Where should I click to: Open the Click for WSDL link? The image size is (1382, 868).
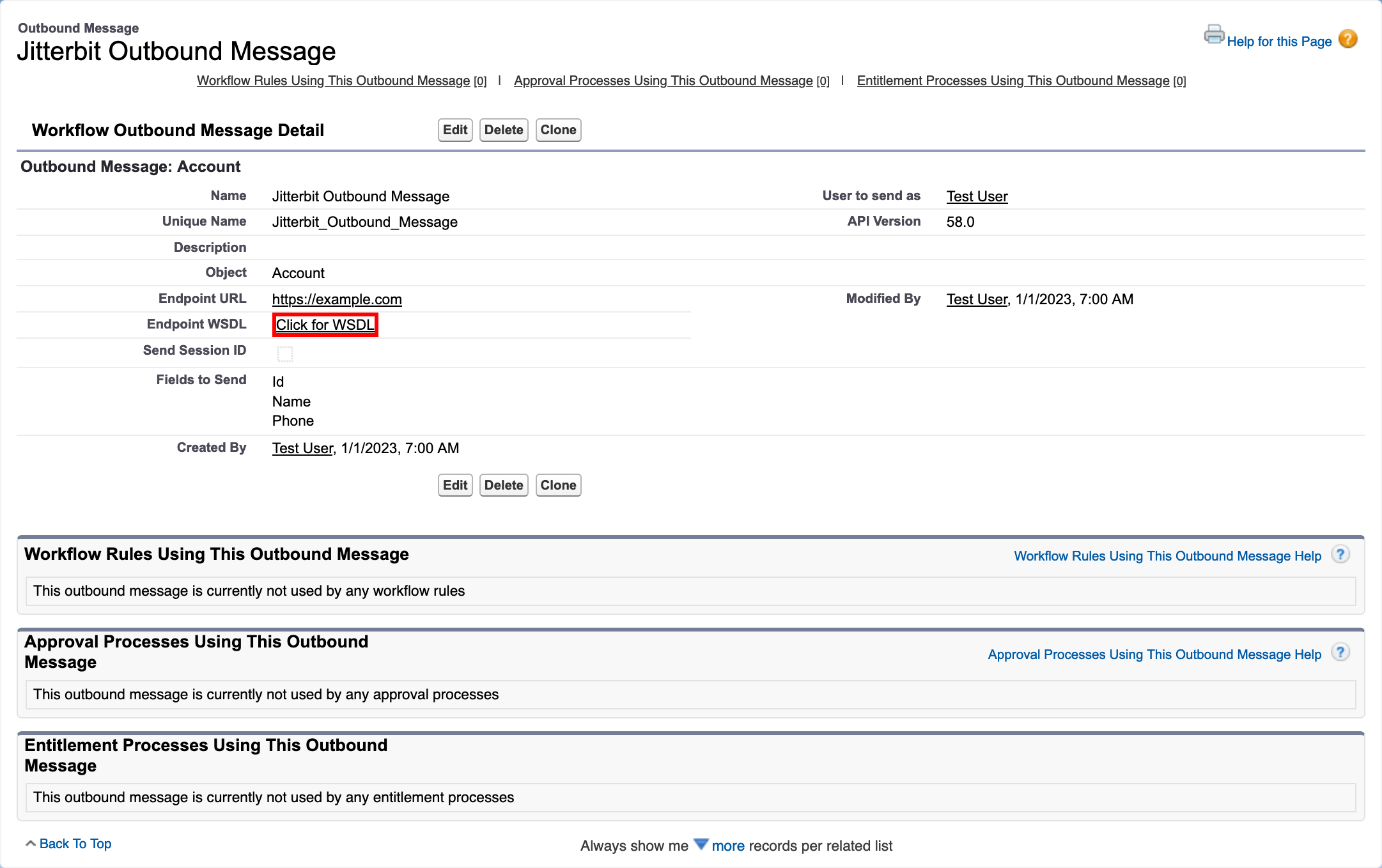325,325
